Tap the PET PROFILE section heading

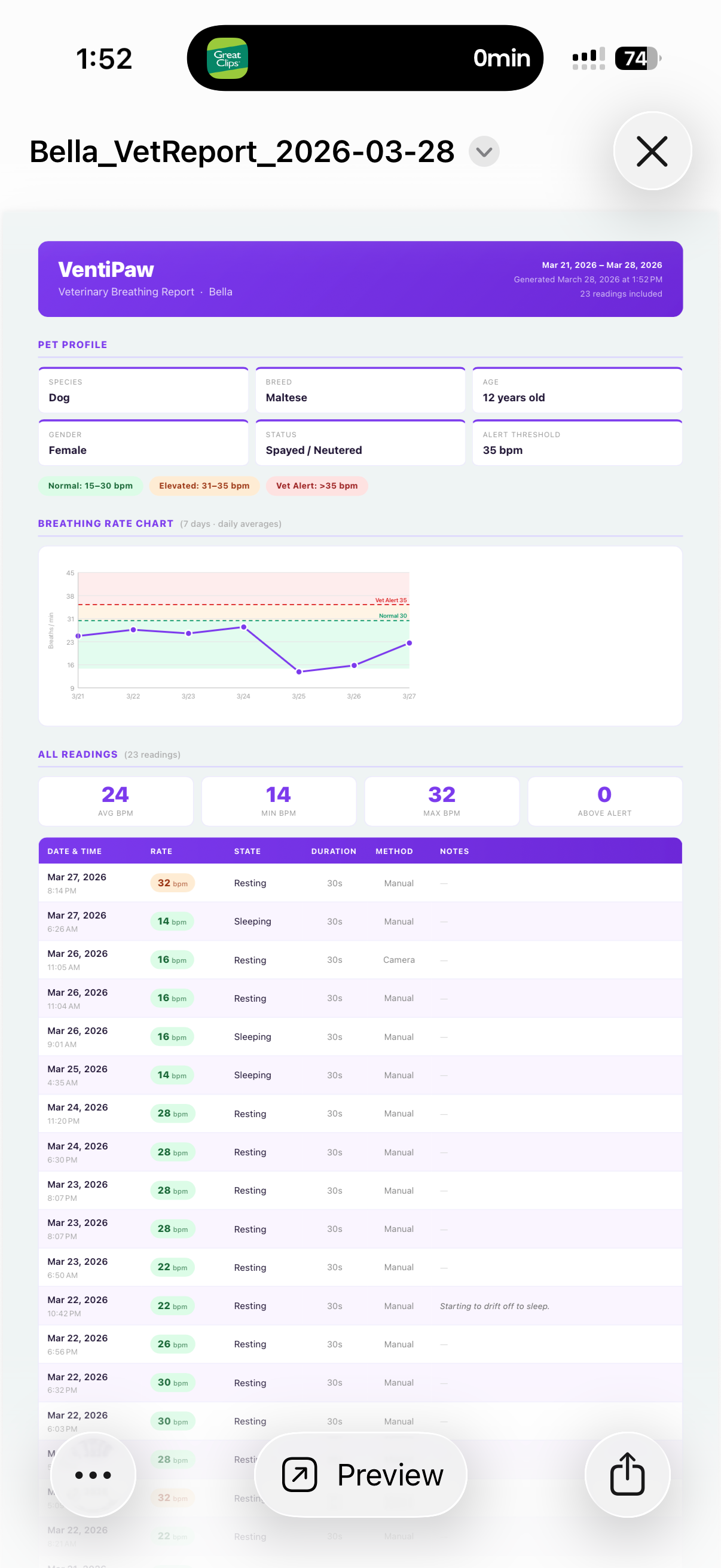[72, 344]
